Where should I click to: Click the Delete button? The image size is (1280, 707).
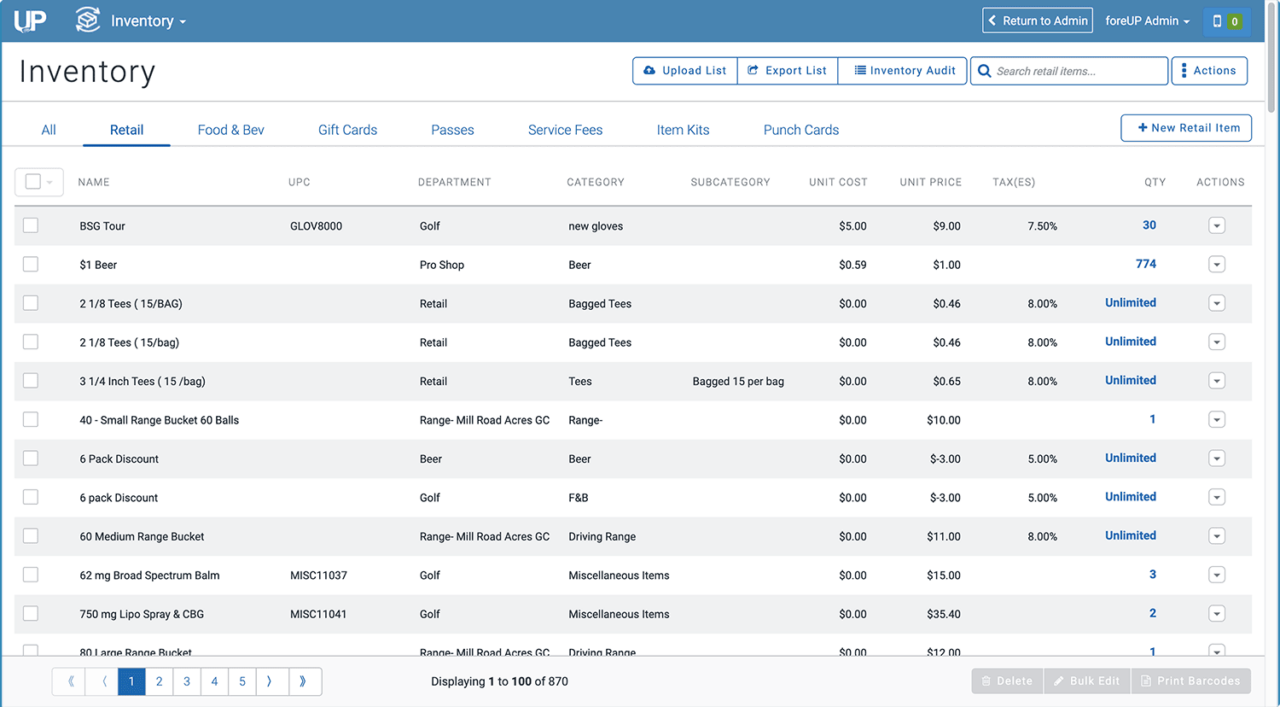(x=1007, y=681)
